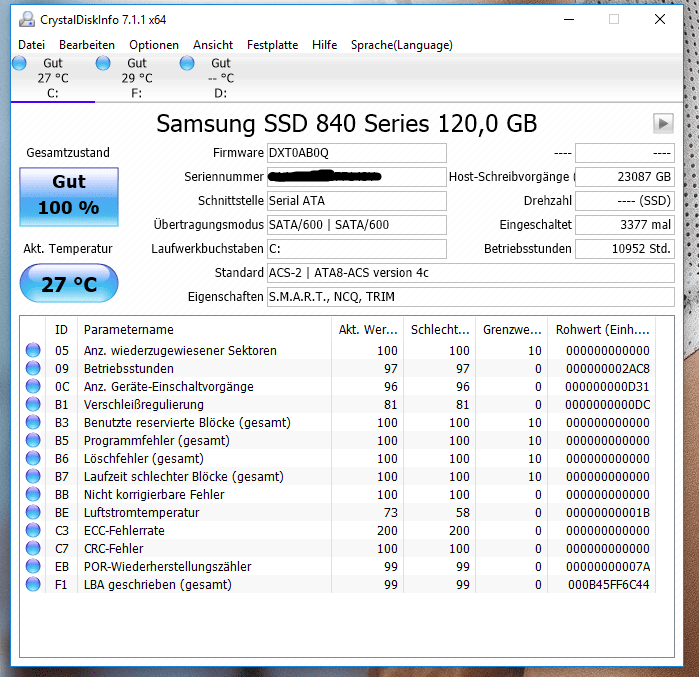The height and width of the screenshot is (677, 699).
Task: Select row Anz. wiederzugewiesener Sektoren
Action: coord(337,350)
